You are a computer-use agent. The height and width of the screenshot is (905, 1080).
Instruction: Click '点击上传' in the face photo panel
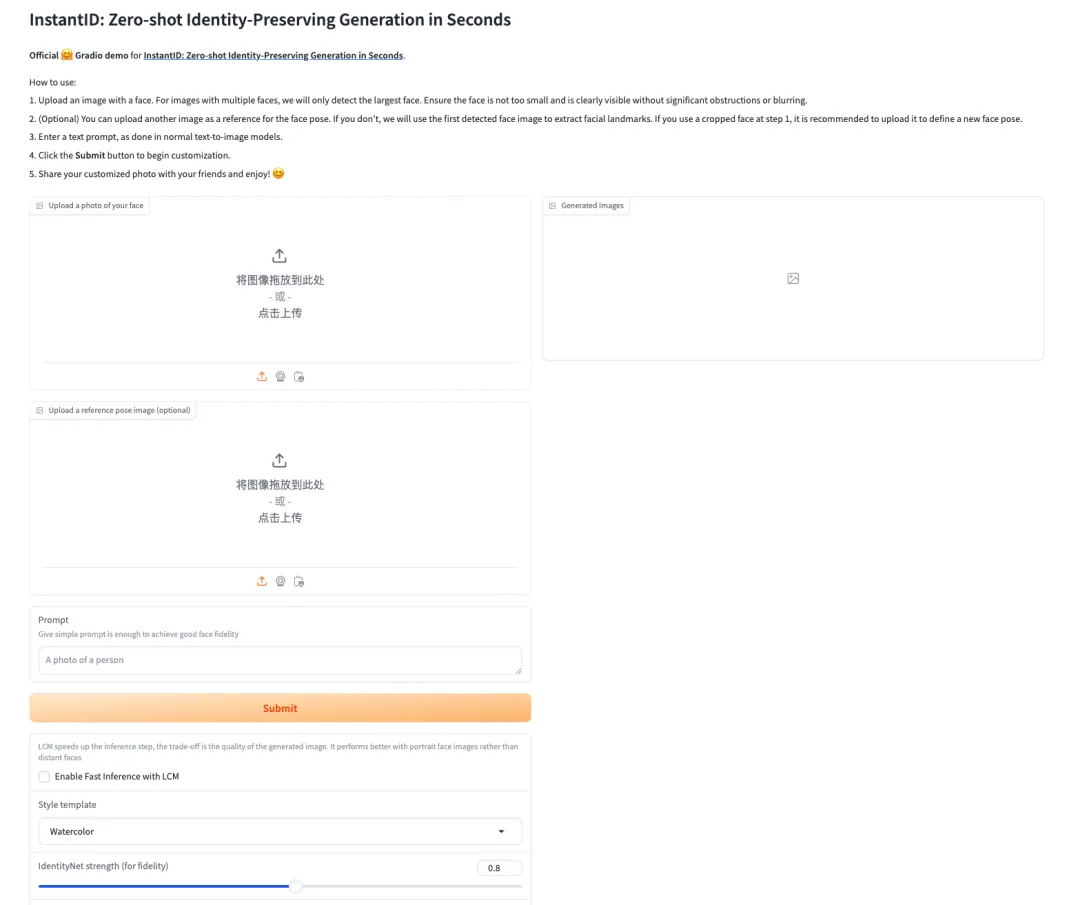(x=280, y=313)
